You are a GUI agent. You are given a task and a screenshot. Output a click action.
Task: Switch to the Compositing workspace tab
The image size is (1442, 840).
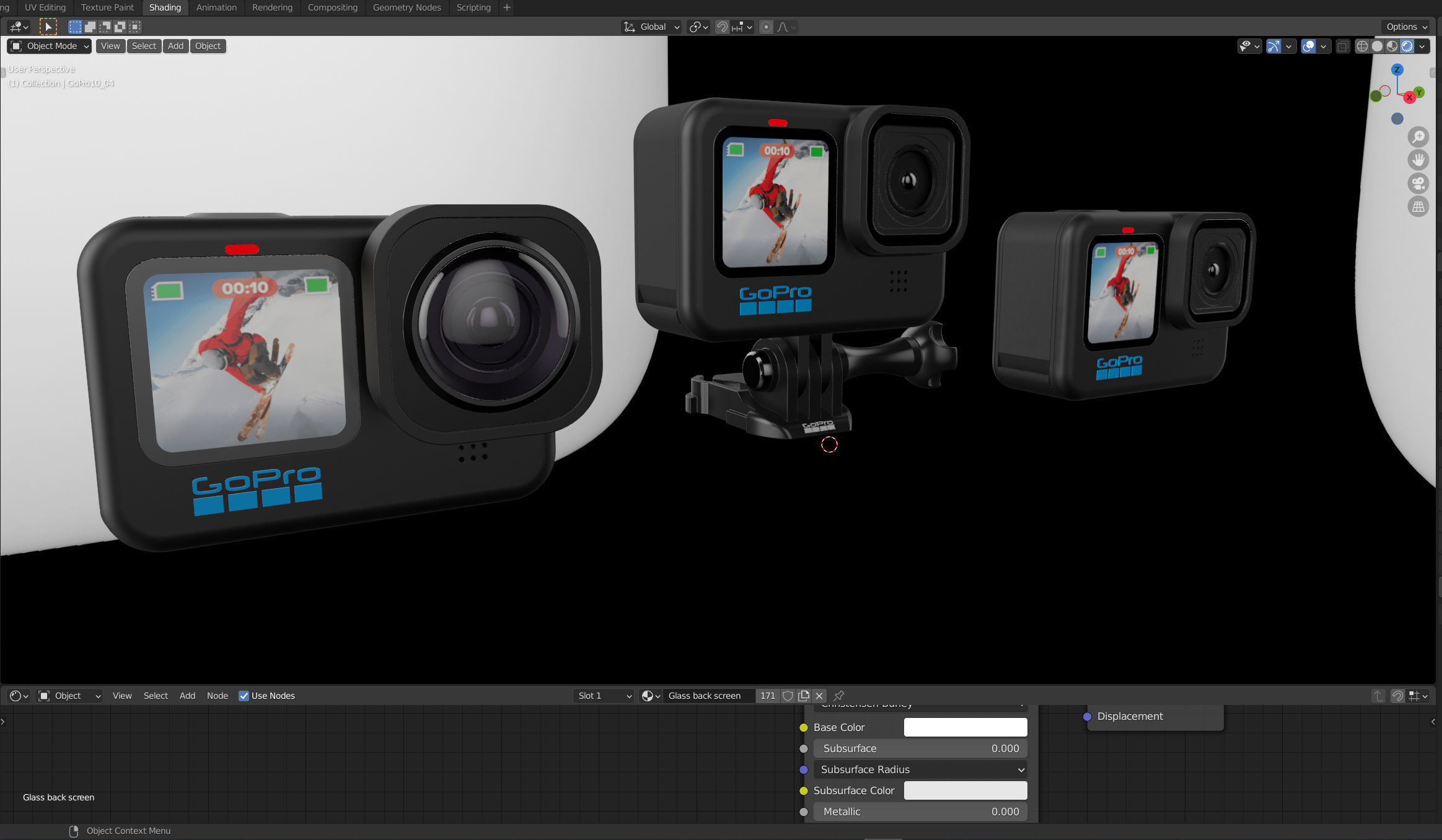[x=333, y=7]
